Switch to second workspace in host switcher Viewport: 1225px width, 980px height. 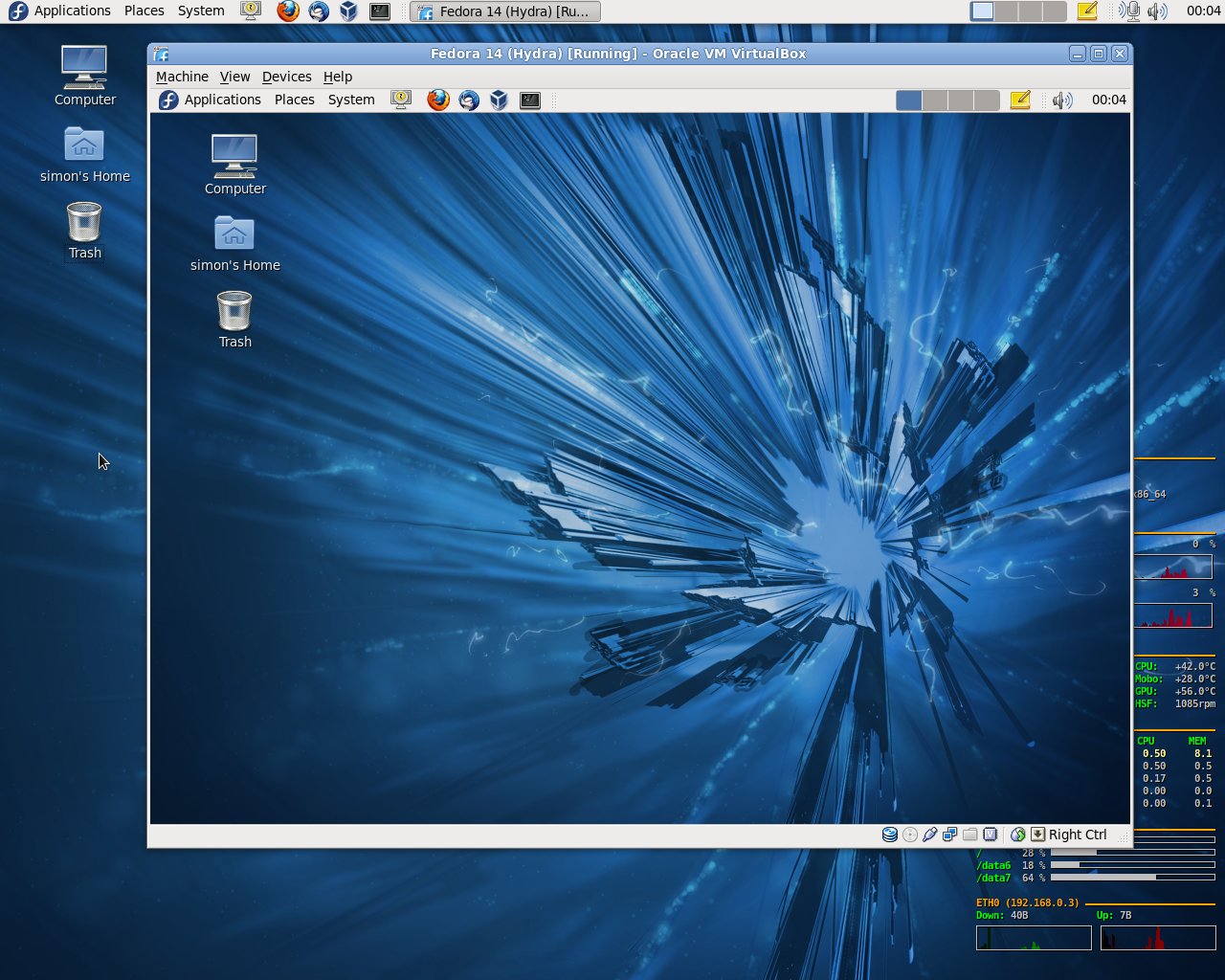pos(1006,11)
